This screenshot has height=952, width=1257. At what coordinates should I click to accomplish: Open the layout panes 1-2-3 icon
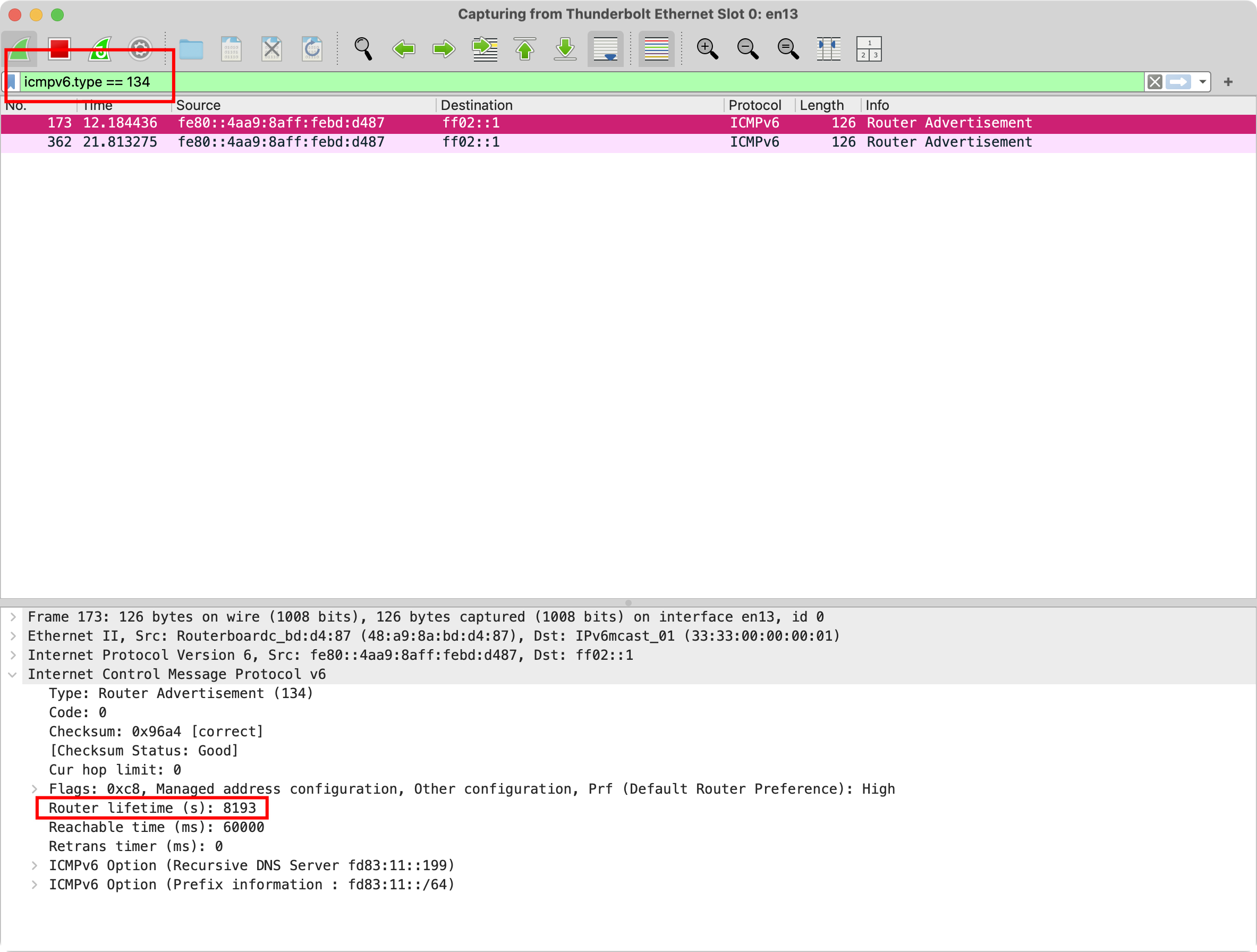click(x=869, y=49)
